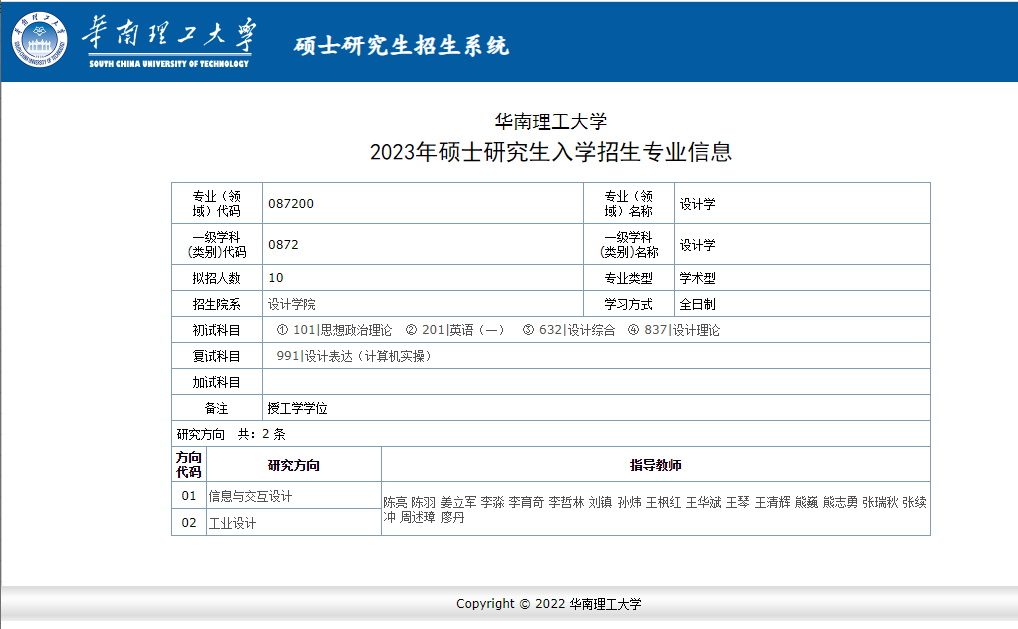Select research direction 信息与交互设计
Viewport: 1018px width, 629px height.
click(x=250, y=496)
